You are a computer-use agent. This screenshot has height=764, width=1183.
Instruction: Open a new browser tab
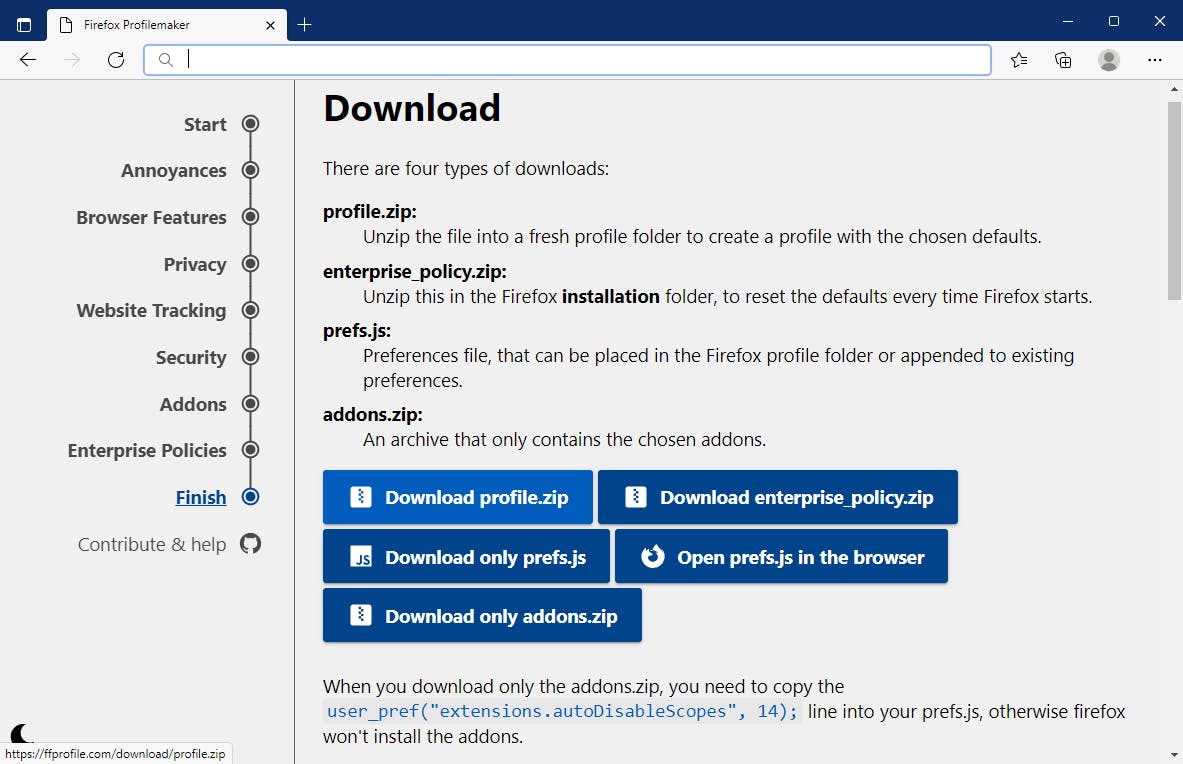[304, 25]
